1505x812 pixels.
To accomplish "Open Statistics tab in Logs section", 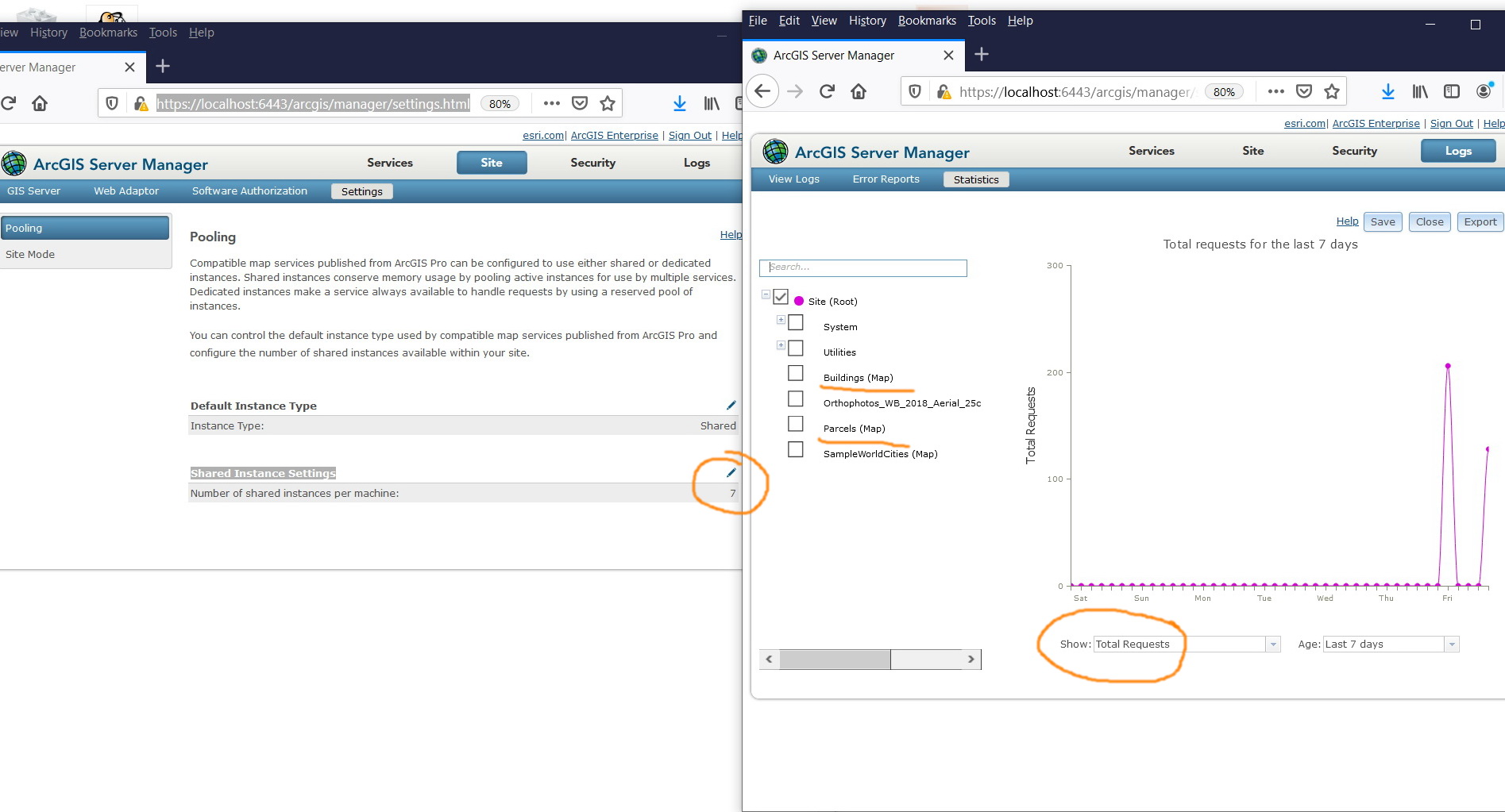I will pos(976,179).
